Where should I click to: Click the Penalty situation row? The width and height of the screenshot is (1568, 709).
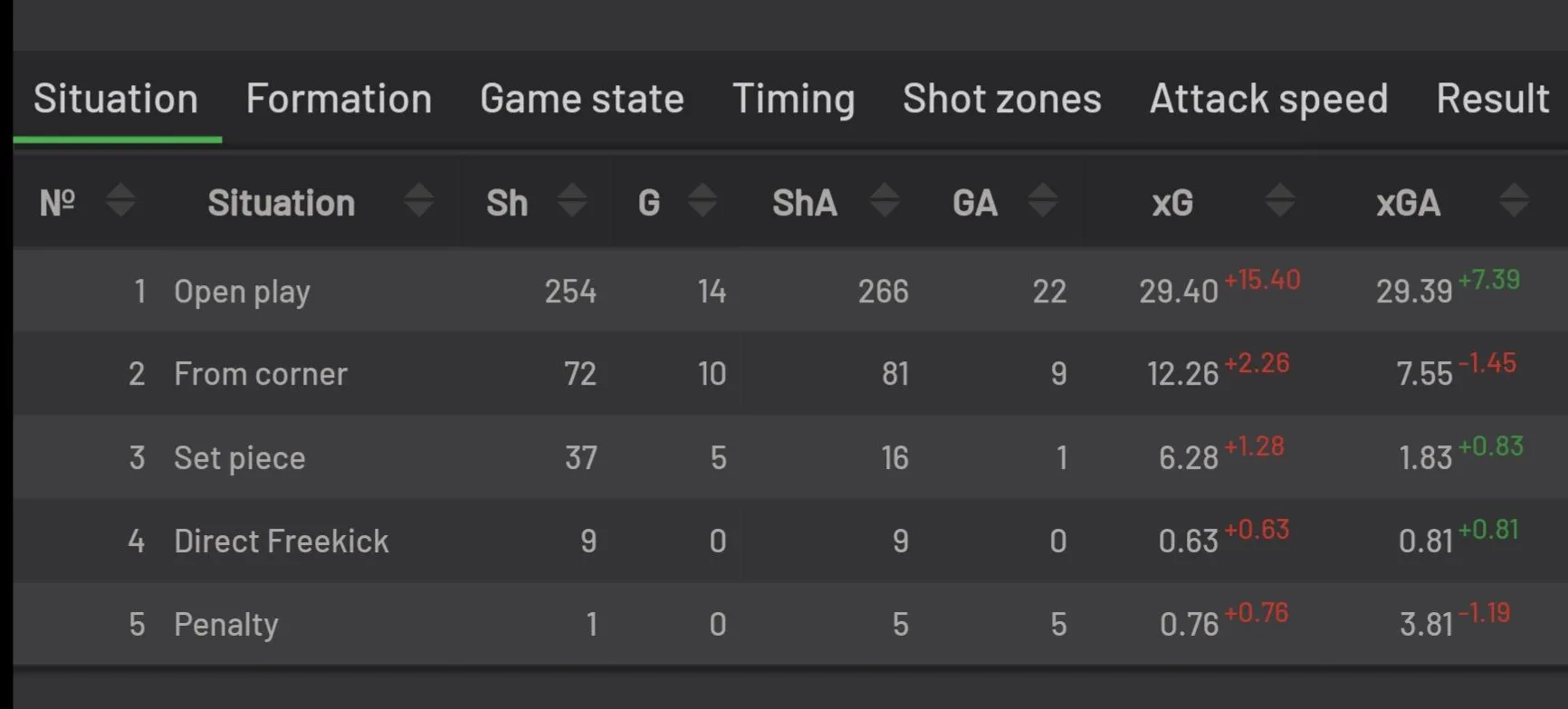click(x=225, y=625)
